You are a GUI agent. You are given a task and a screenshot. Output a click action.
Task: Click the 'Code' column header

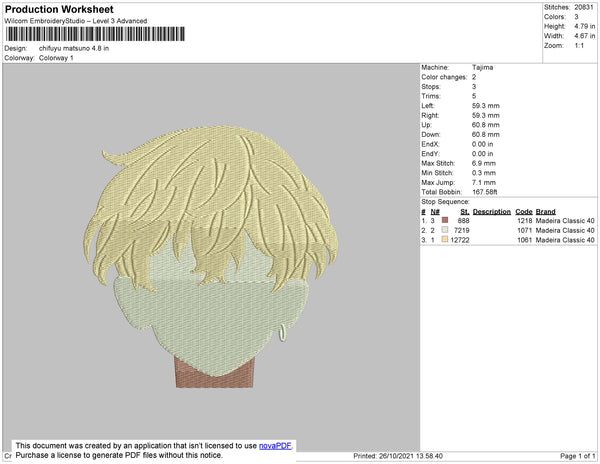pos(524,212)
